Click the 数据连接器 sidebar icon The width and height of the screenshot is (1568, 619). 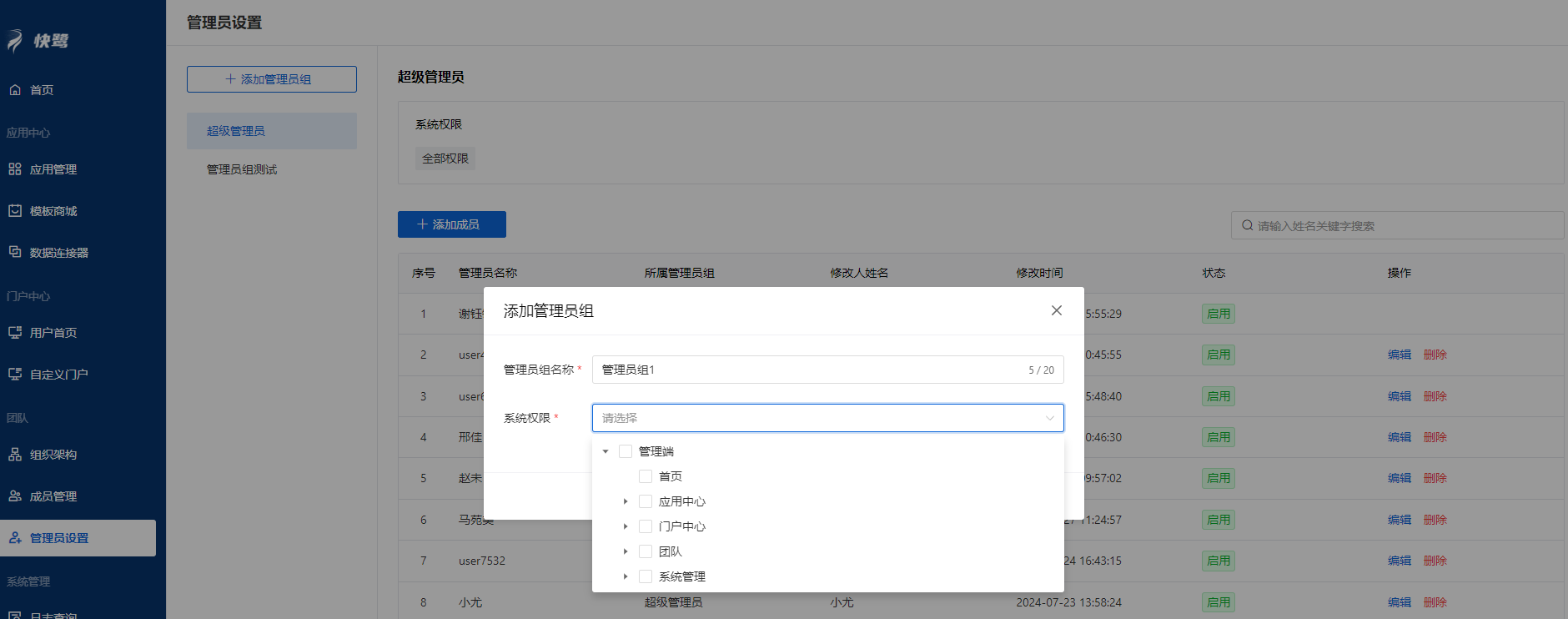click(15, 252)
